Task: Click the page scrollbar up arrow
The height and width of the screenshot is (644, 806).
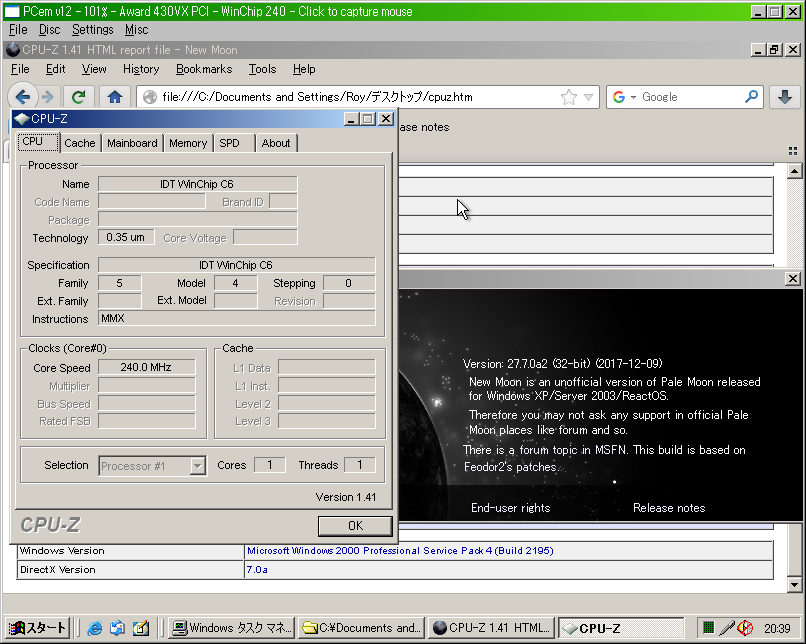Action: (794, 171)
